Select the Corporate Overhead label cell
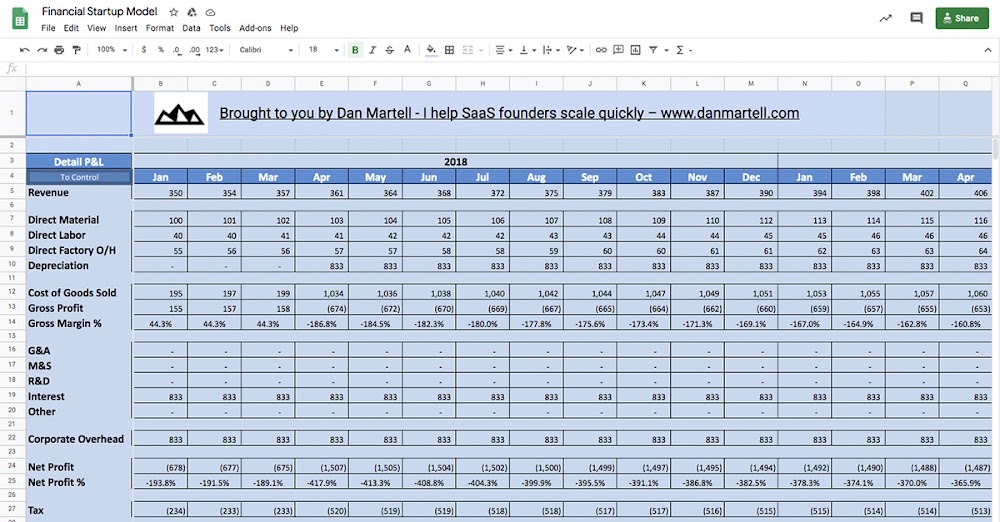 pos(79,439)
